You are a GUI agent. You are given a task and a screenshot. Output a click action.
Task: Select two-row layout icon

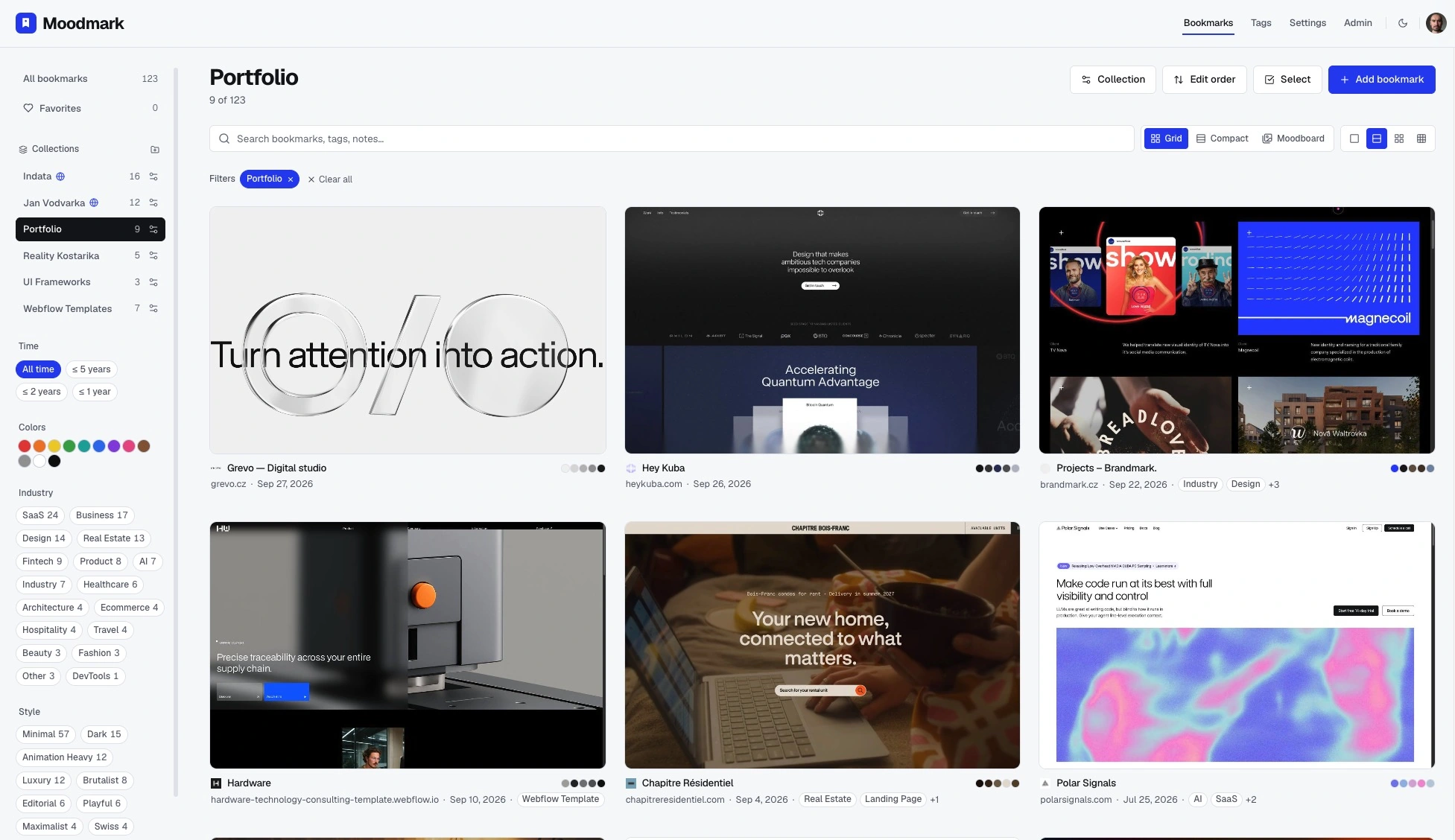(x=1377, y=139)
